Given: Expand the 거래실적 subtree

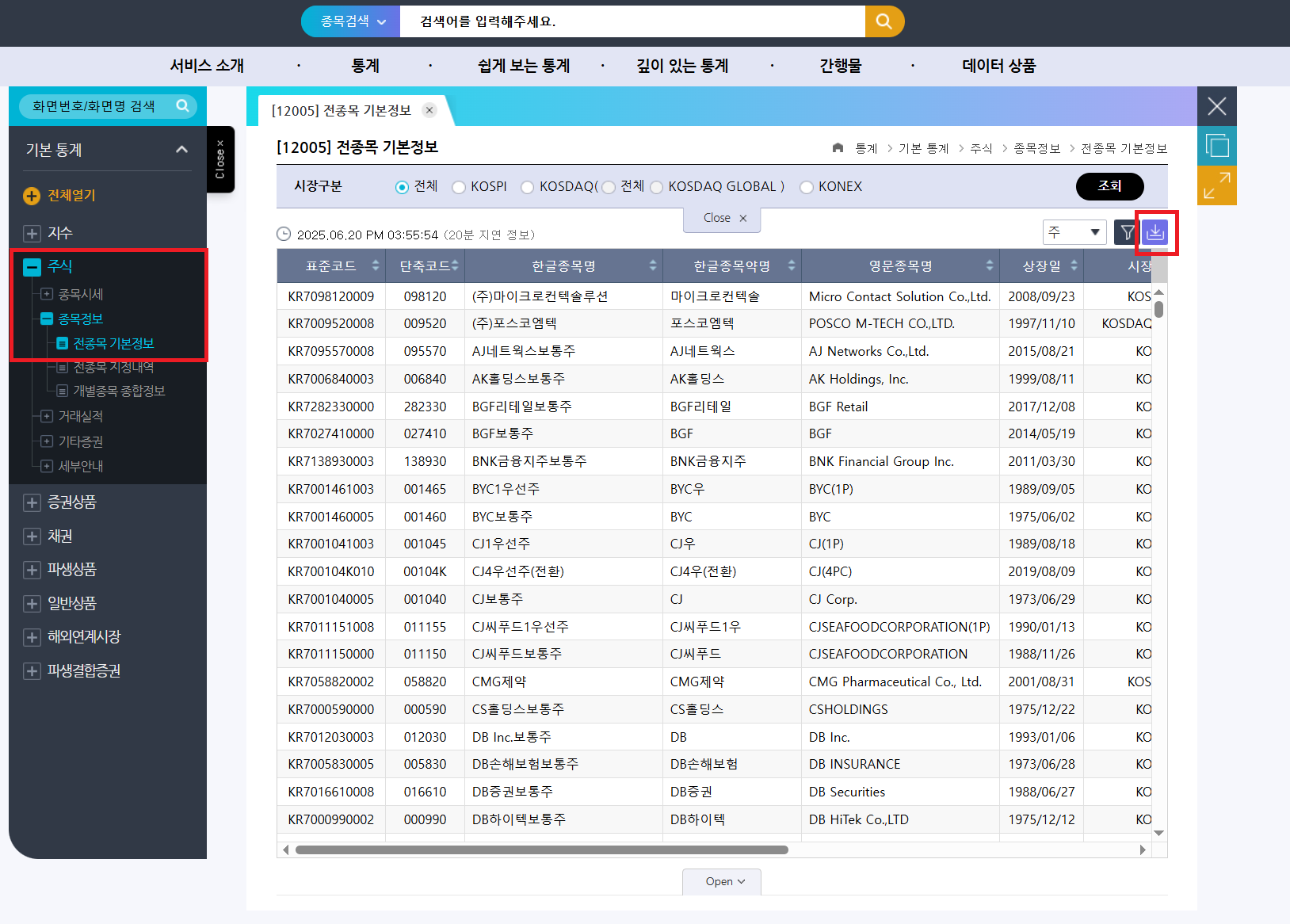Looking at the screenshot, I should point(47,416).
